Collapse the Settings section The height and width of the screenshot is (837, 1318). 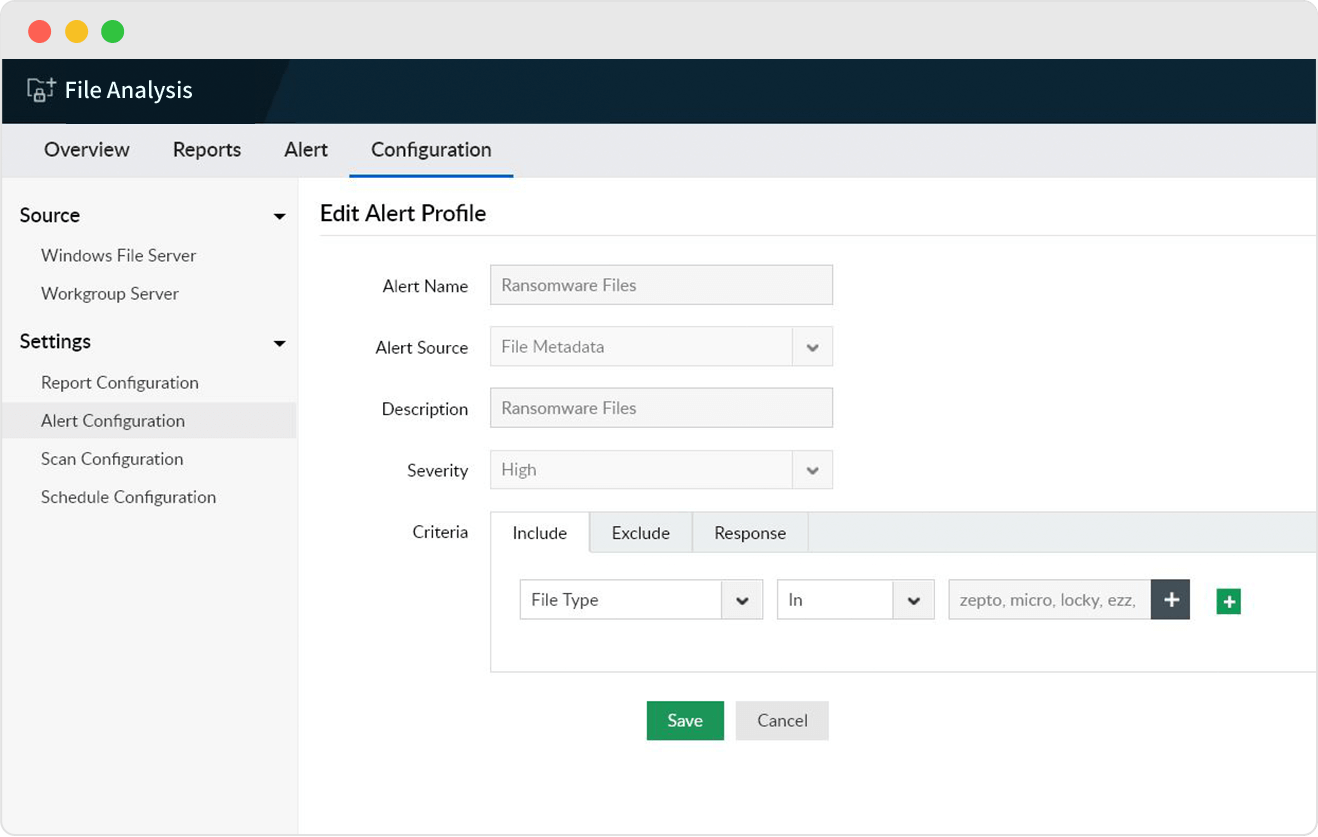pyautogui.click(x=280, y=342)
